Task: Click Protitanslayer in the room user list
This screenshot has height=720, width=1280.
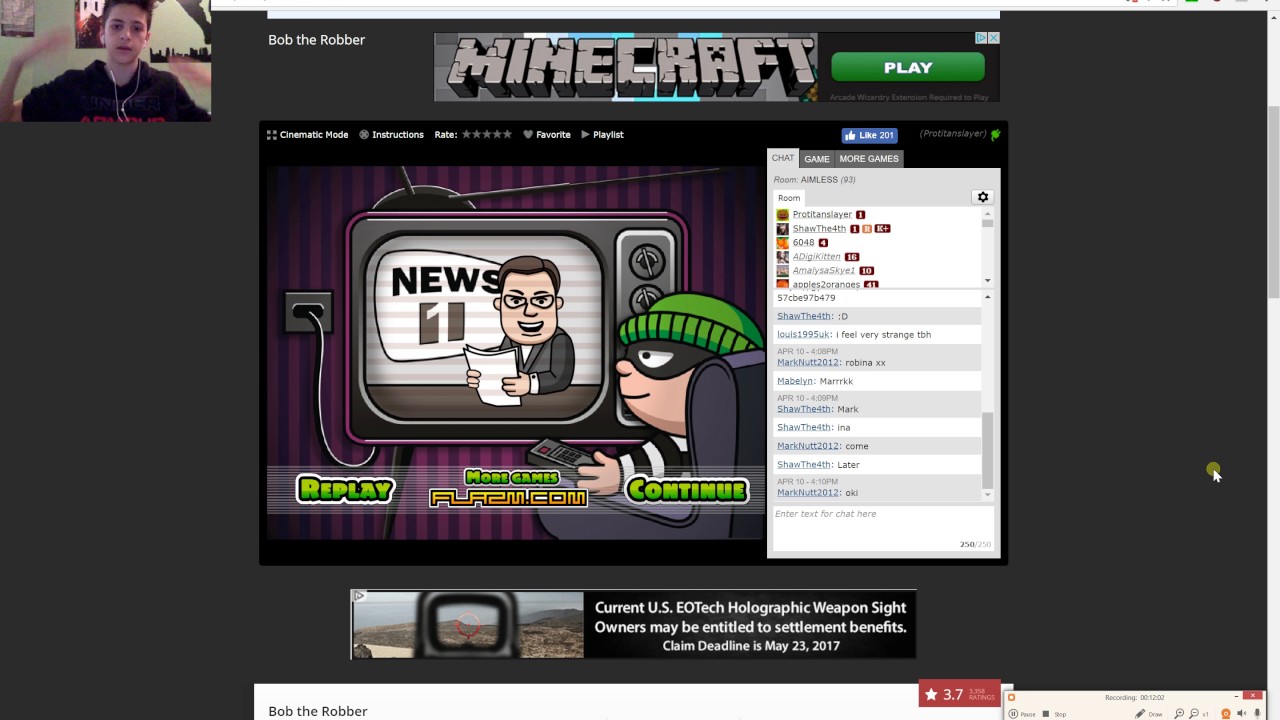Action: point(822,214)
